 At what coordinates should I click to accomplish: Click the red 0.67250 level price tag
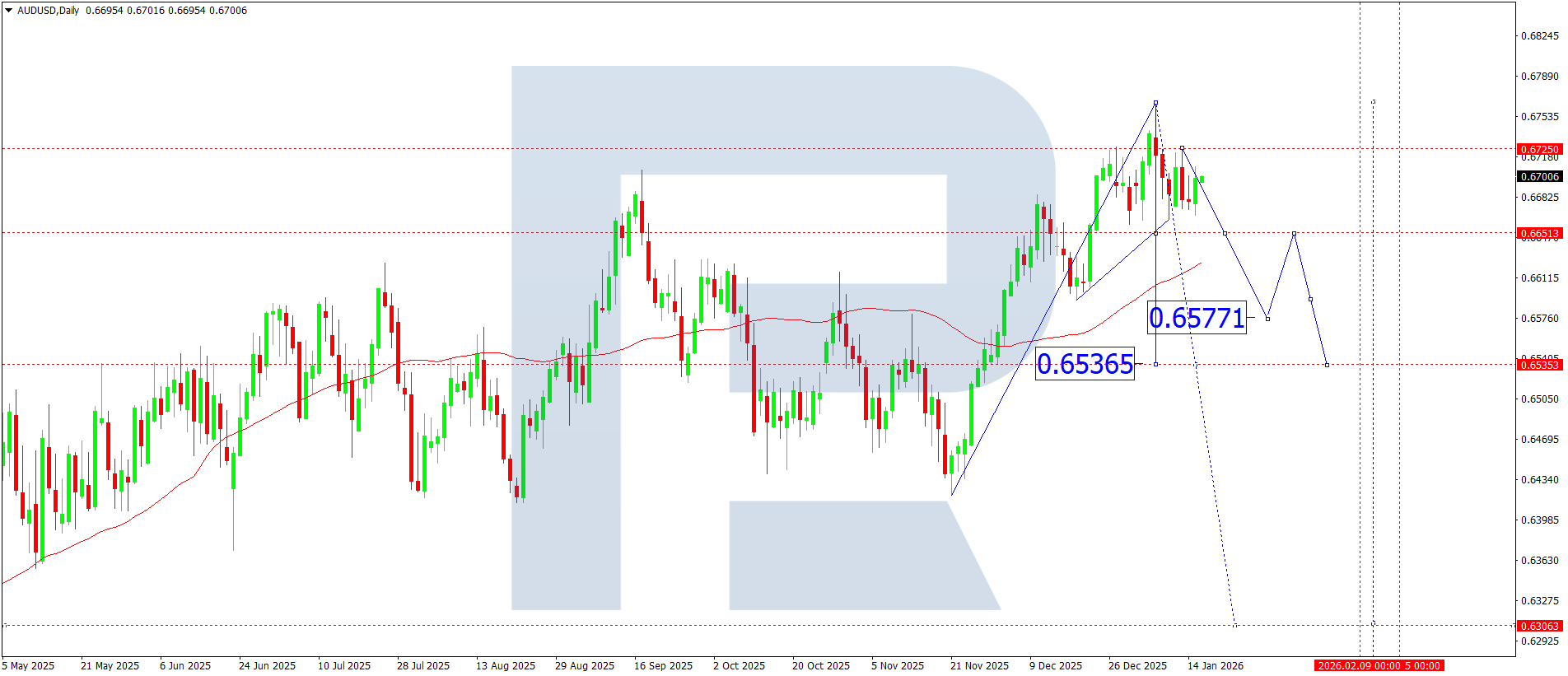1539,150
